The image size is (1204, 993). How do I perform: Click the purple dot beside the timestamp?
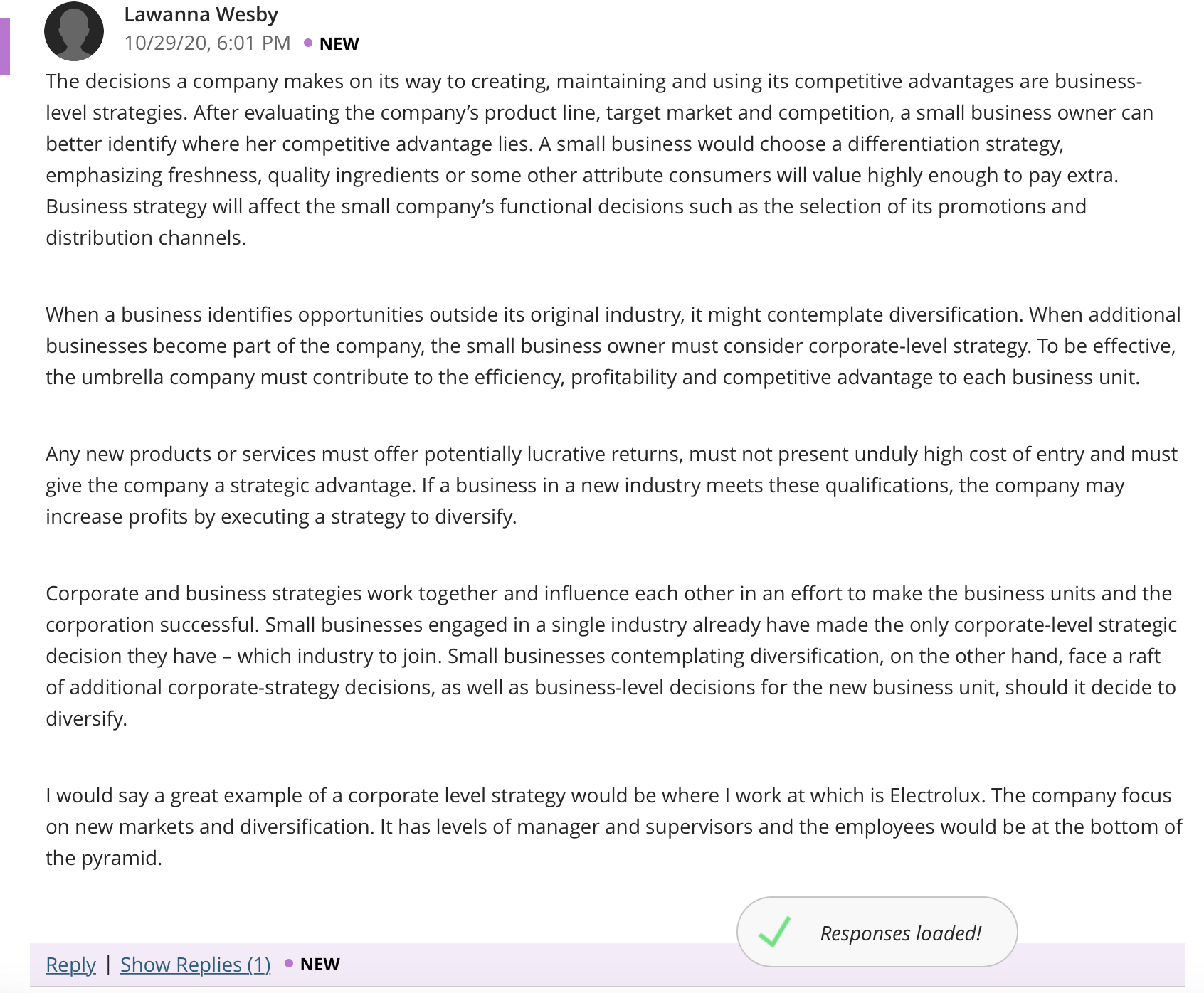[x=308, y=43]
